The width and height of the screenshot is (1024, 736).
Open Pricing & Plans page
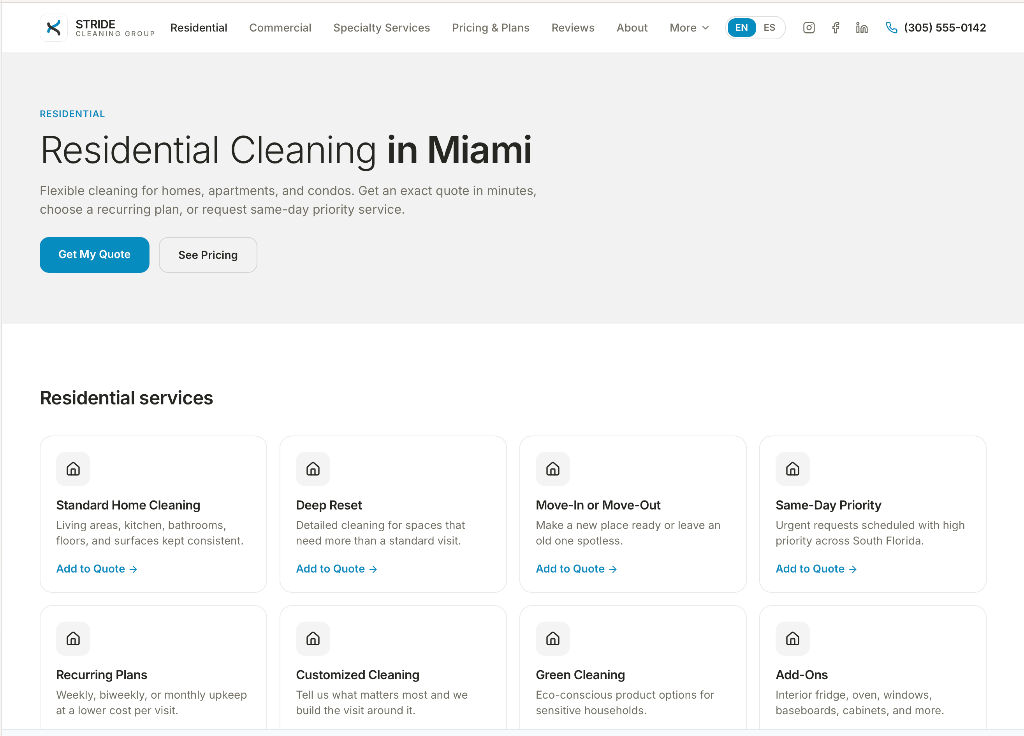[x=490, y=27]
